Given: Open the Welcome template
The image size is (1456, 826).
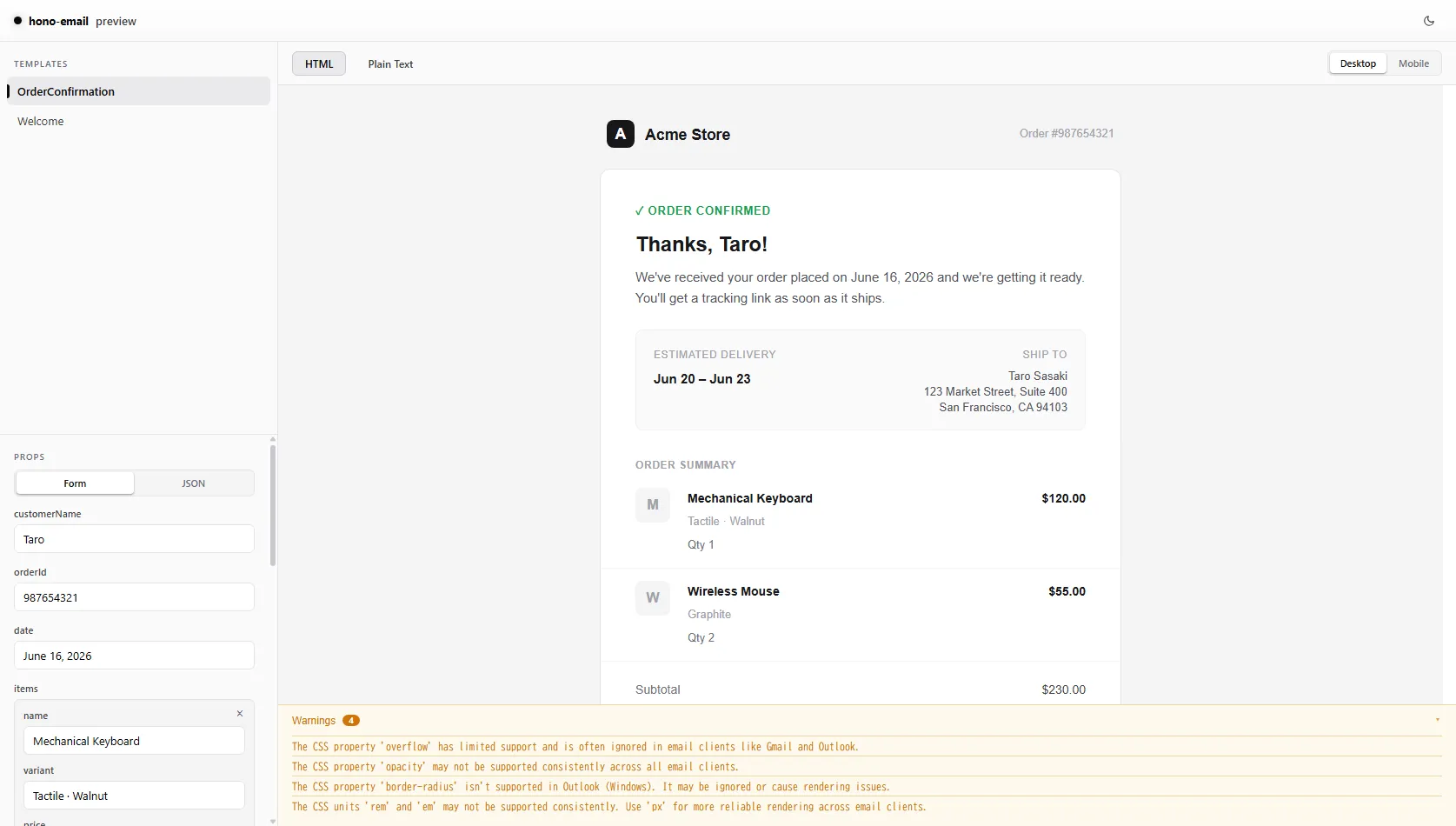Looking at the screenshot, I should [x=139, y=121].
